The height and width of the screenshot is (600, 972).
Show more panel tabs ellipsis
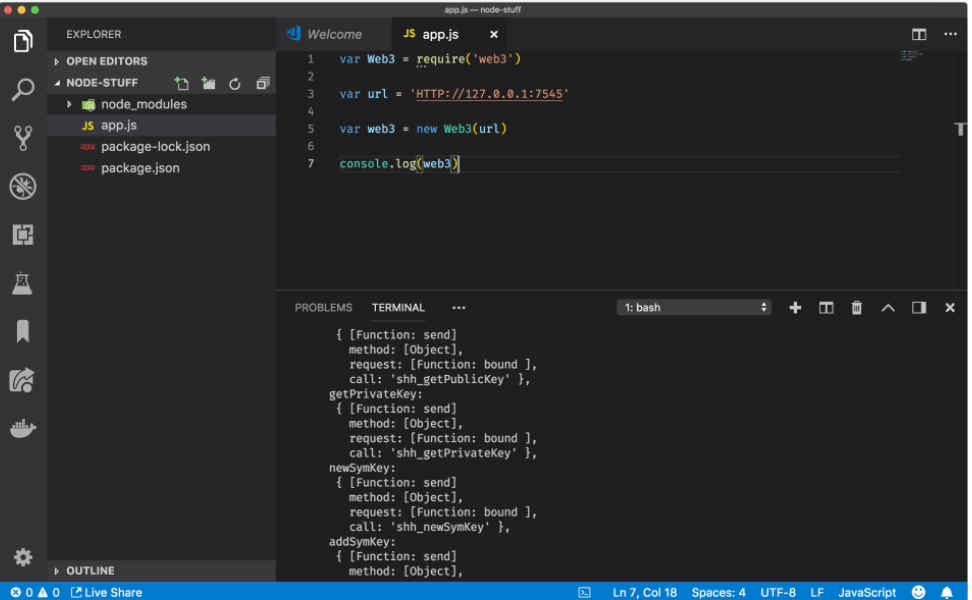coord(459,307)
